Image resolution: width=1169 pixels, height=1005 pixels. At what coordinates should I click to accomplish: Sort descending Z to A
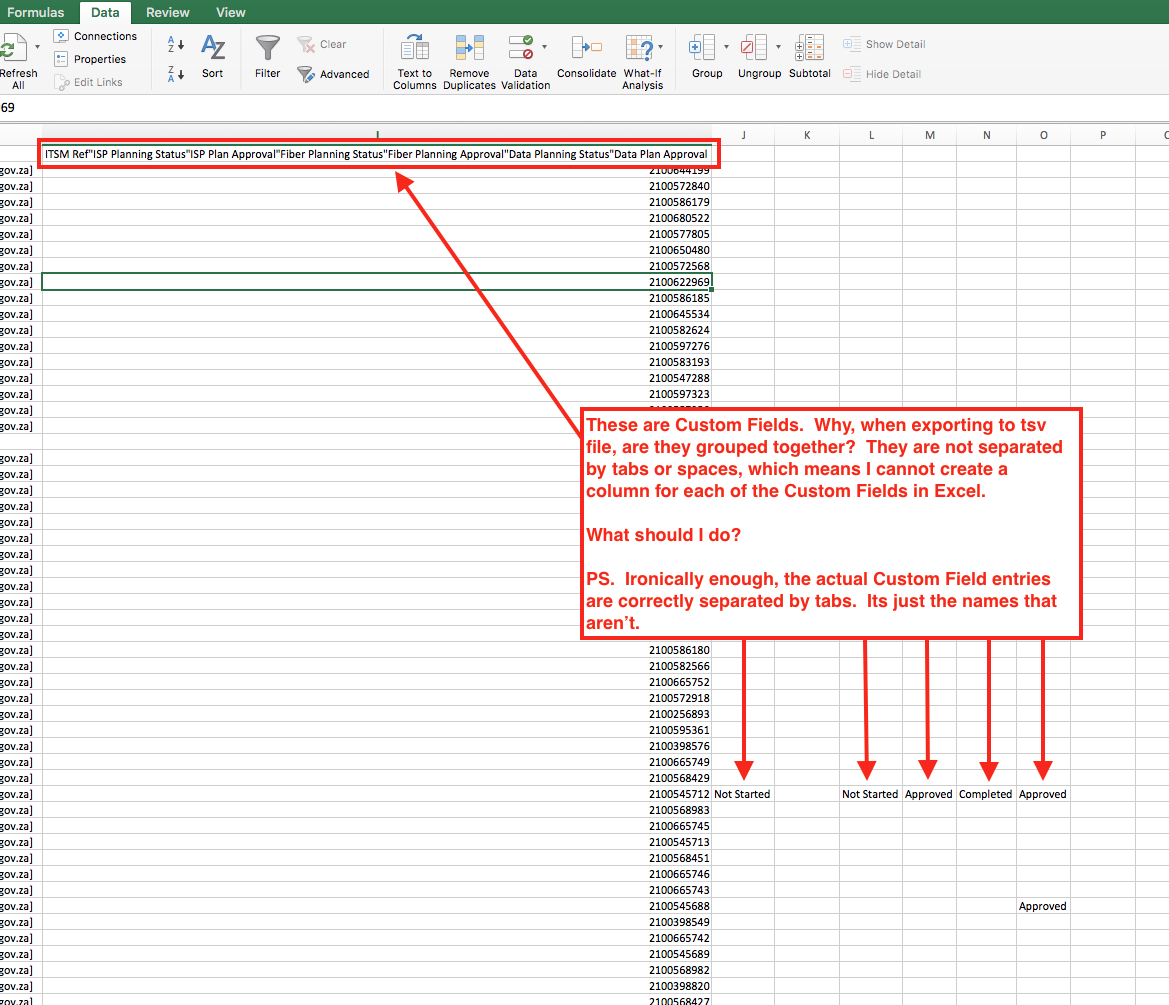pos(175,74)
